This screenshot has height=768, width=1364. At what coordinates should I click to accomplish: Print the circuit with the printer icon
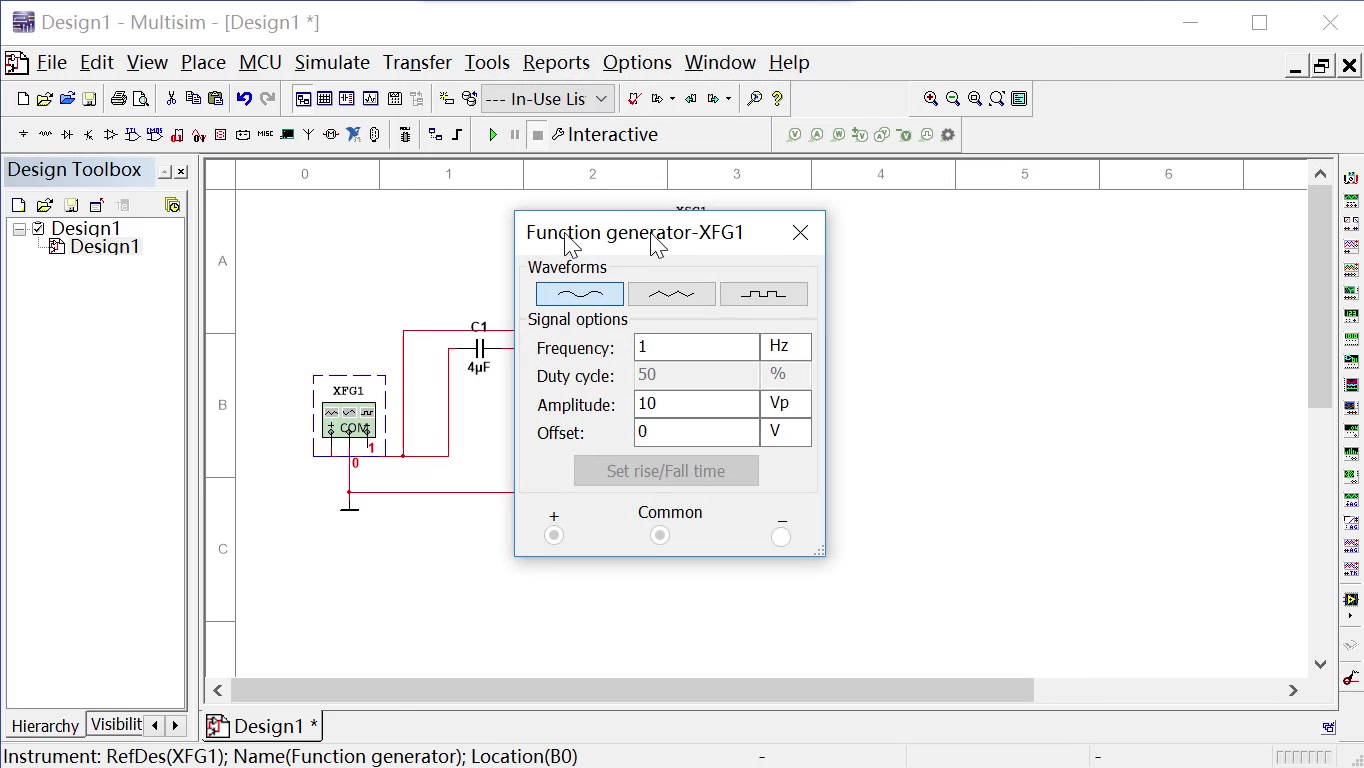click(118, 99)
